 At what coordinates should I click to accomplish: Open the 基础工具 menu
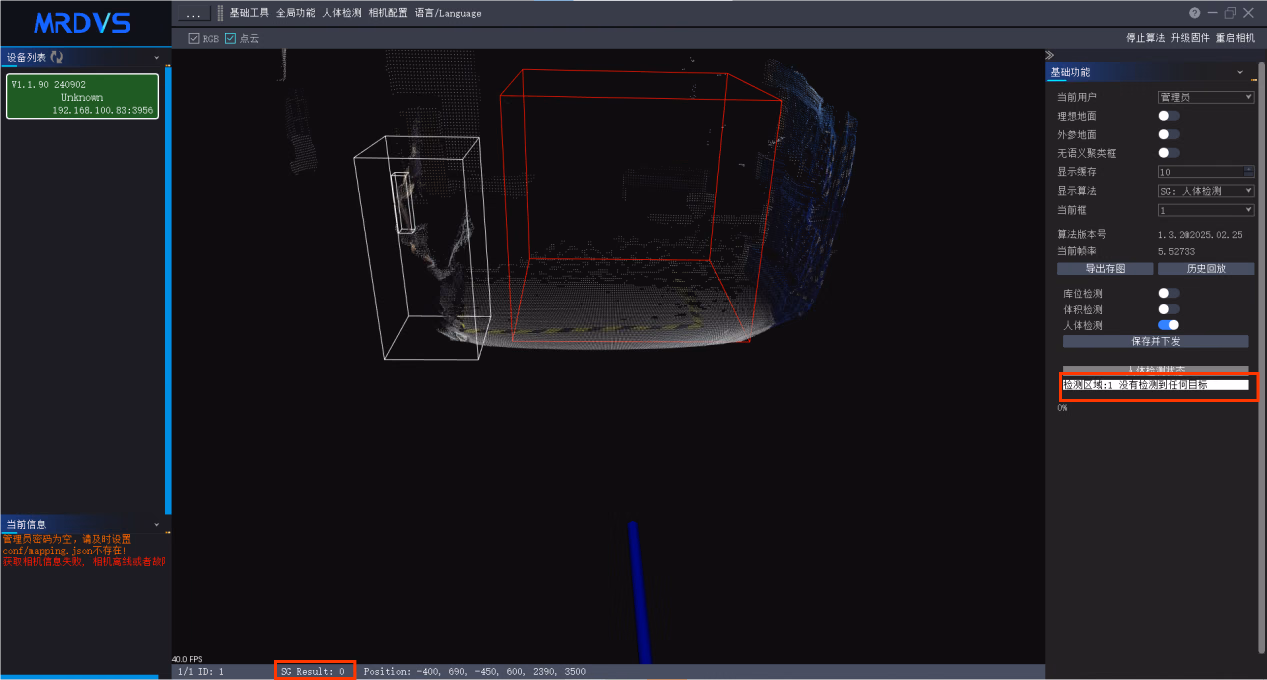249,14
